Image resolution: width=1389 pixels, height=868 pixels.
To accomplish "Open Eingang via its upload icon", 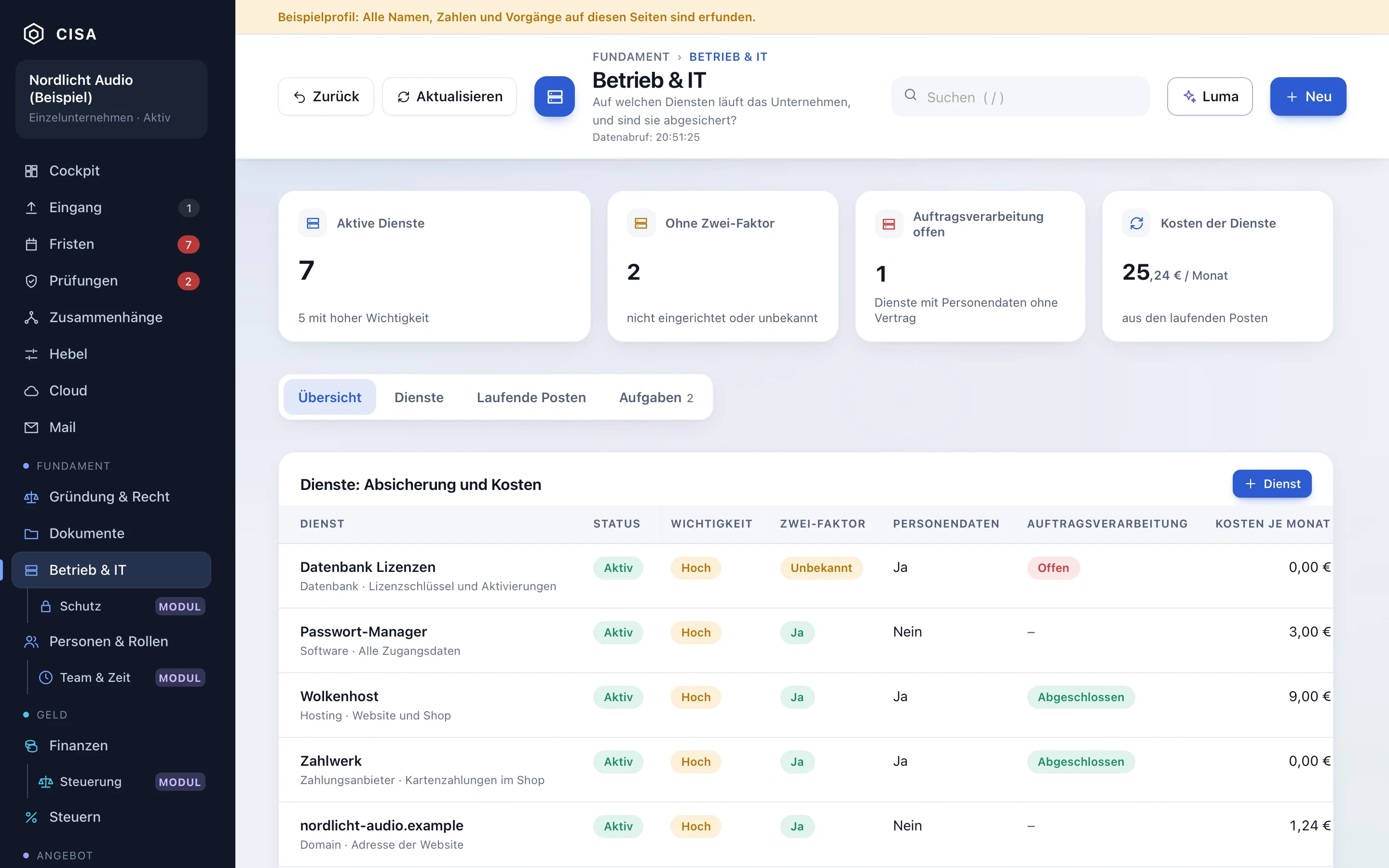I will pyautogui.click(x=31, y=208).
